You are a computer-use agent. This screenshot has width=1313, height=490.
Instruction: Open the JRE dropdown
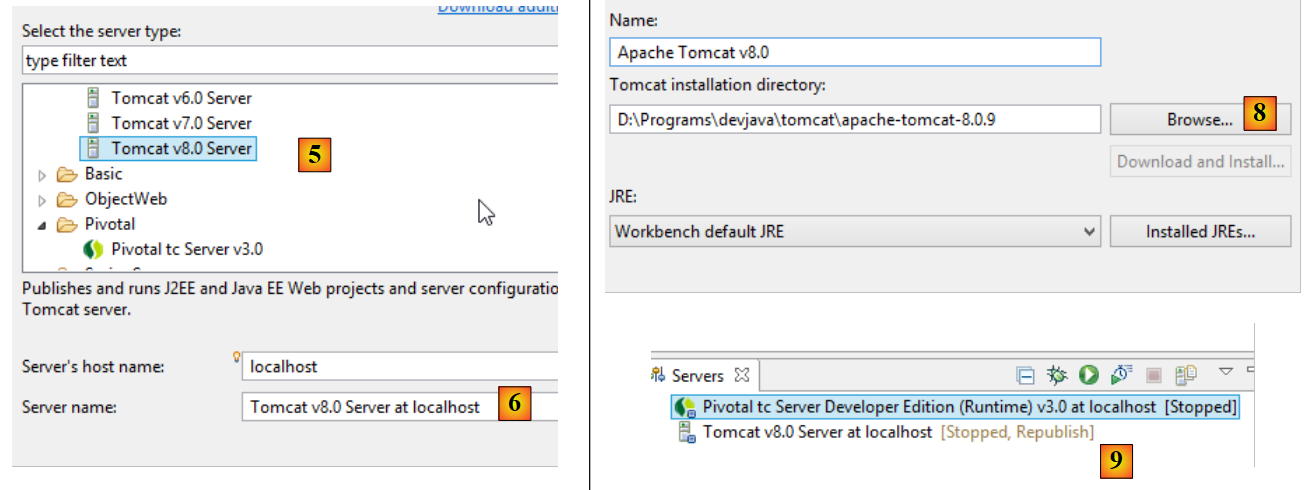pos(1089,231)
